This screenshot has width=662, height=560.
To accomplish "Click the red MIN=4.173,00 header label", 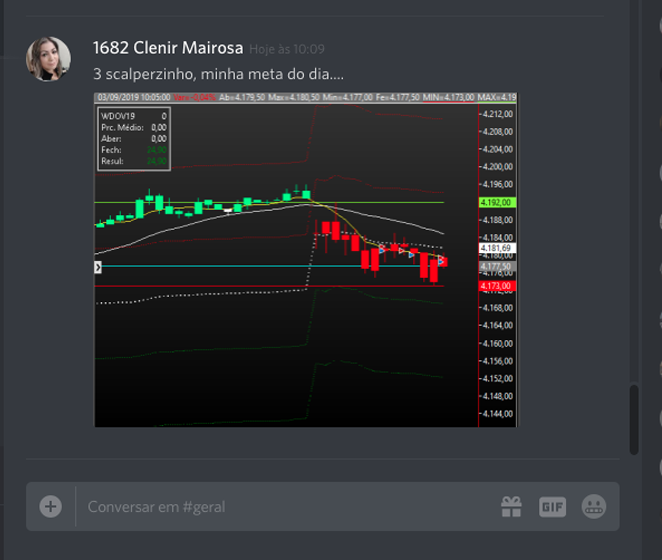I will click(x=444, y=98).
